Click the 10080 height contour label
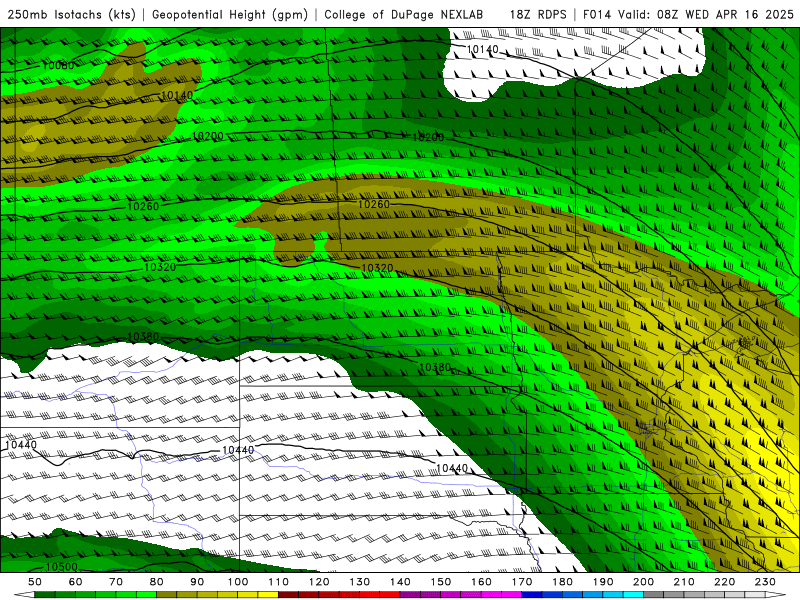The image size is (800, 600). [58, 65]
